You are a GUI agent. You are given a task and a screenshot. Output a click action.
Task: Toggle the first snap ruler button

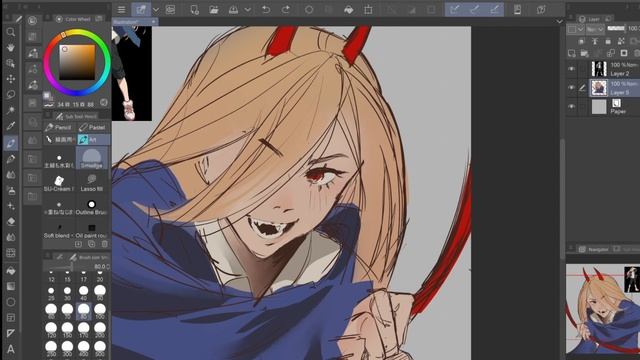click(x=455, y=10)
